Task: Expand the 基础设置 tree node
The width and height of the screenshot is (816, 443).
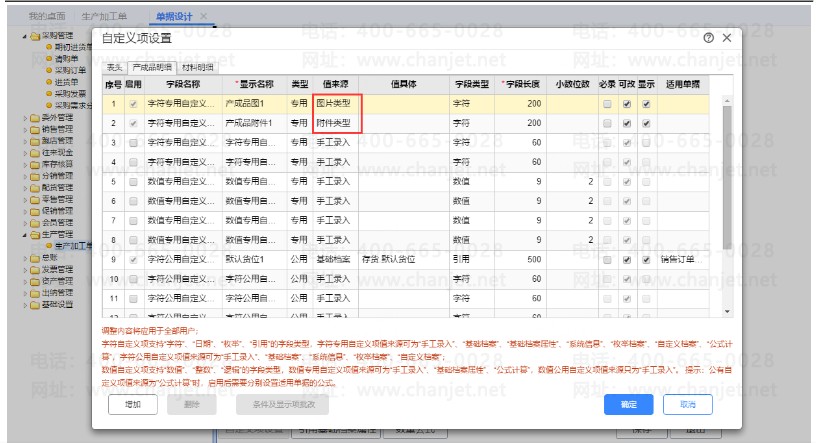Action: [x=25, y=304]
